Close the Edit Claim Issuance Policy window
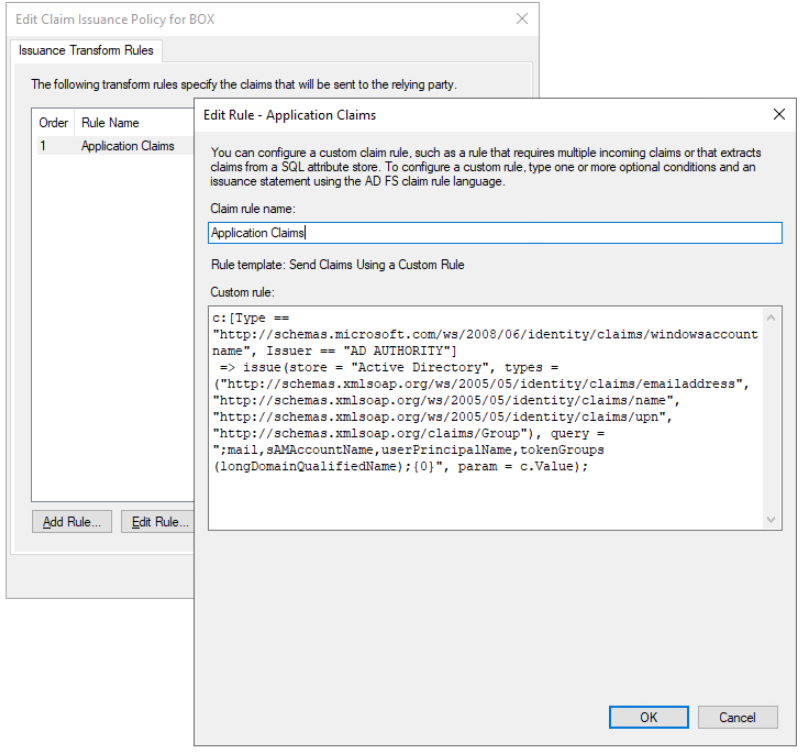This screenshot has width=808, height=753. click(x=521, y=19)
